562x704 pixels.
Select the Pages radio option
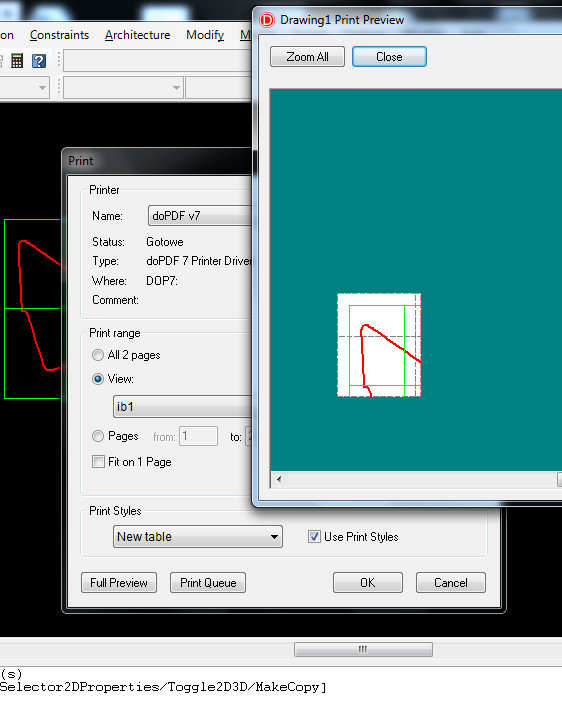point(97,436)
